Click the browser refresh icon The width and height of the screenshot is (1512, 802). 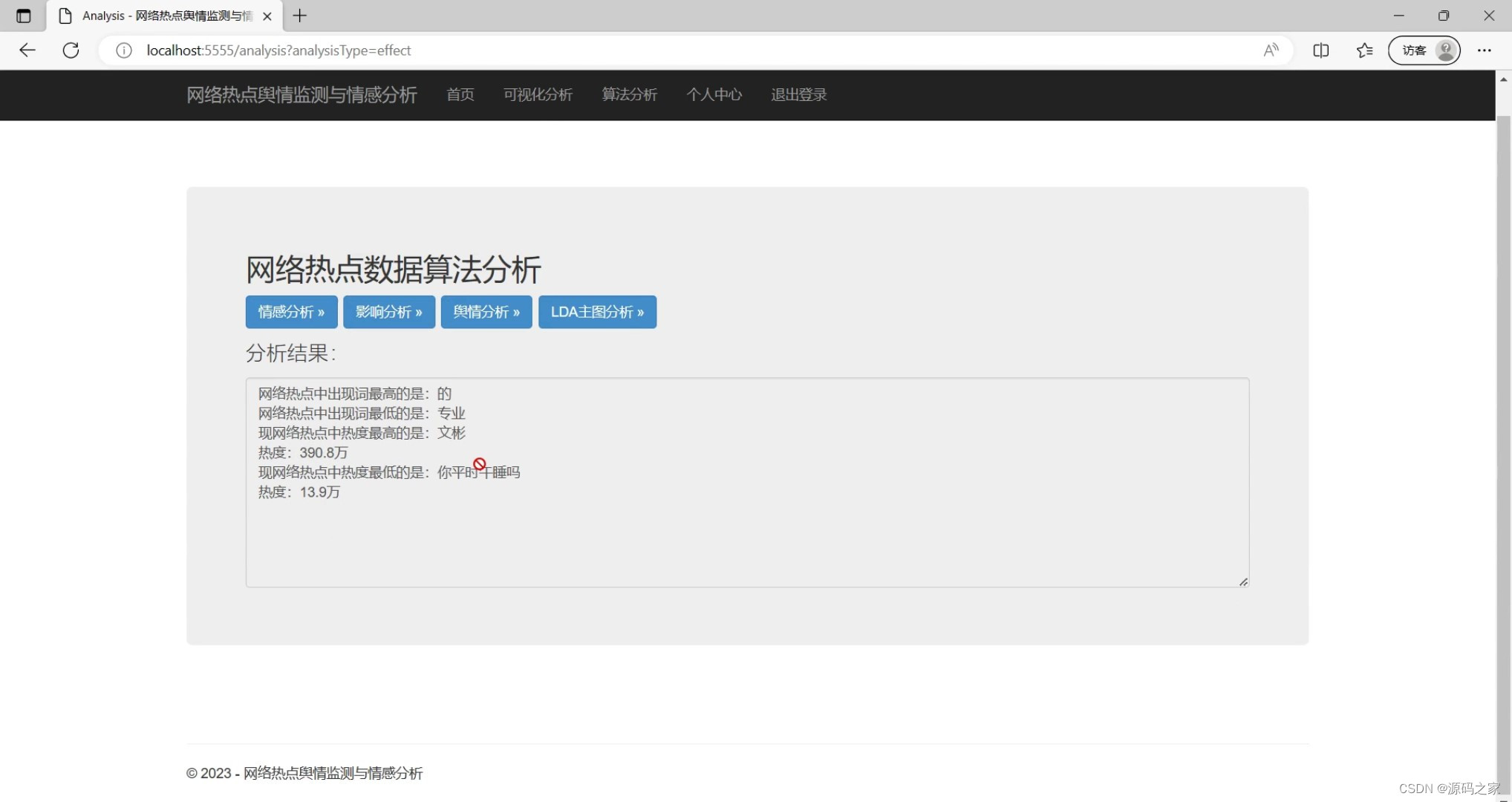point(71,50)
